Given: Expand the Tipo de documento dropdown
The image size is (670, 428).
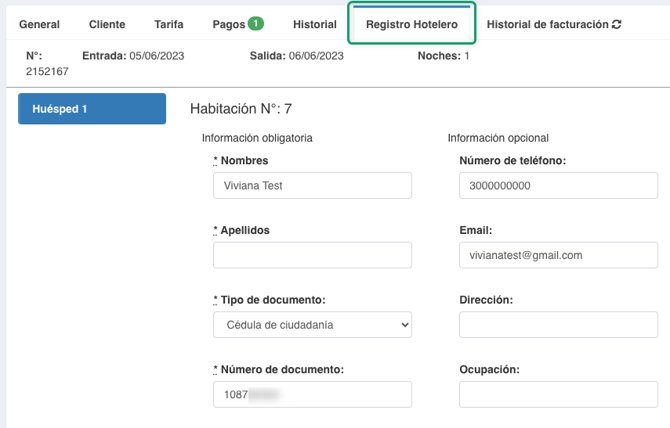Looking at the screenshot, I should pos(312,325).
